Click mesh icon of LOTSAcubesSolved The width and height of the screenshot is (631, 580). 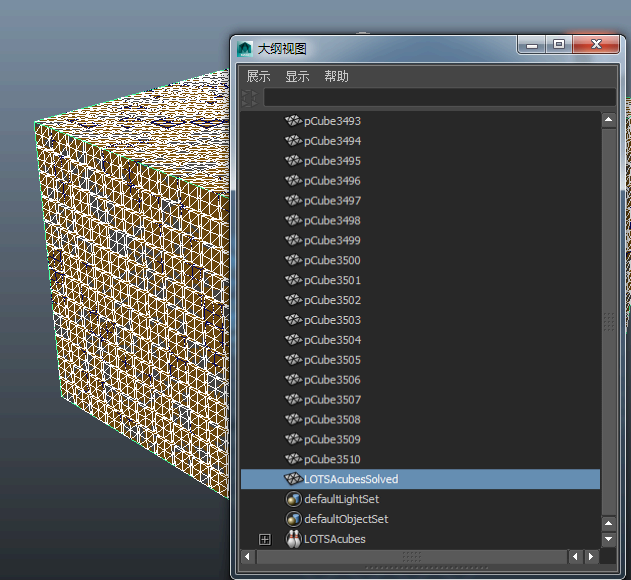pyautogui.click(x=293, y=479)
